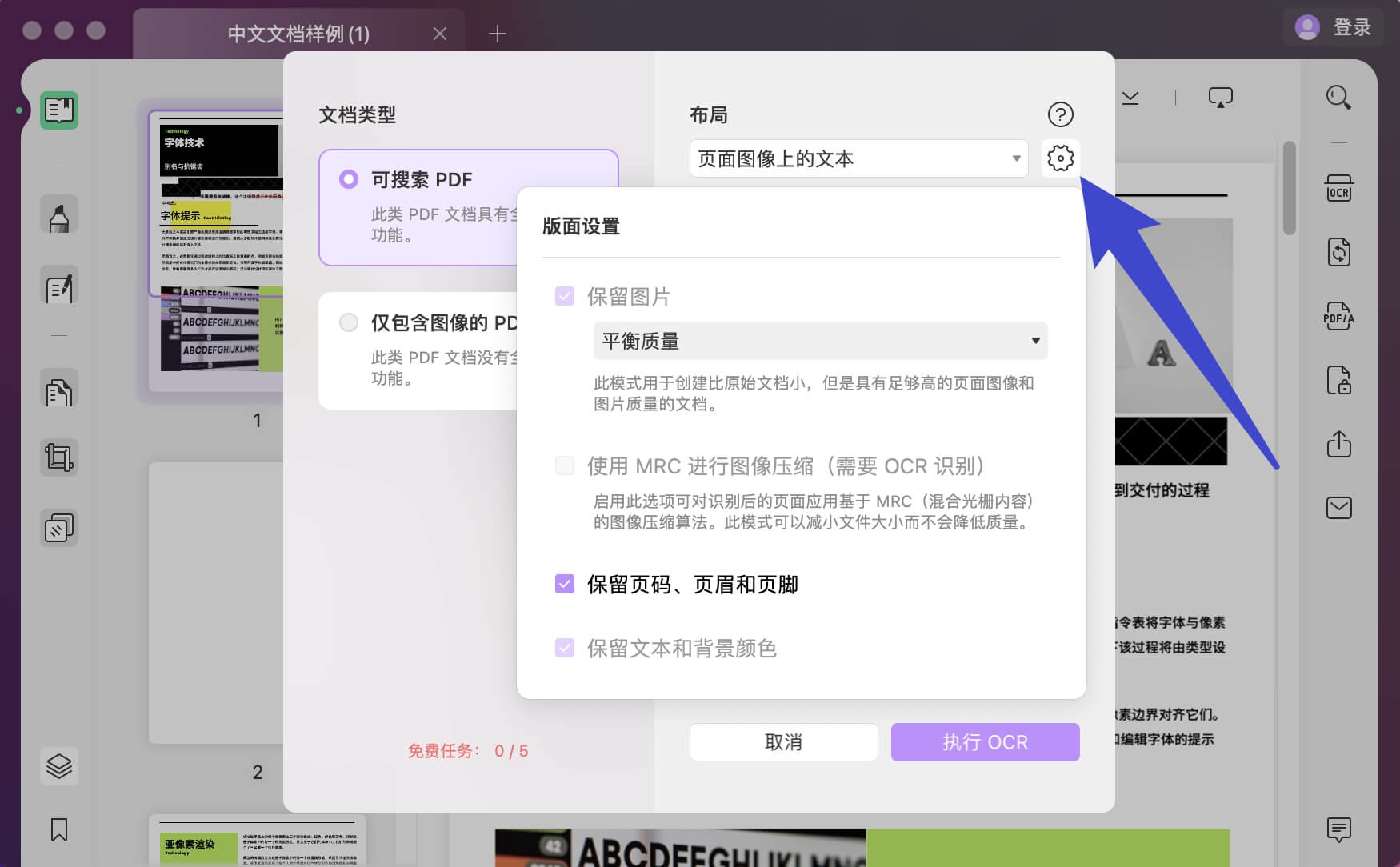Click the 登录 login text
This screenshot has width=1400, height=867.
[1352, 27]
